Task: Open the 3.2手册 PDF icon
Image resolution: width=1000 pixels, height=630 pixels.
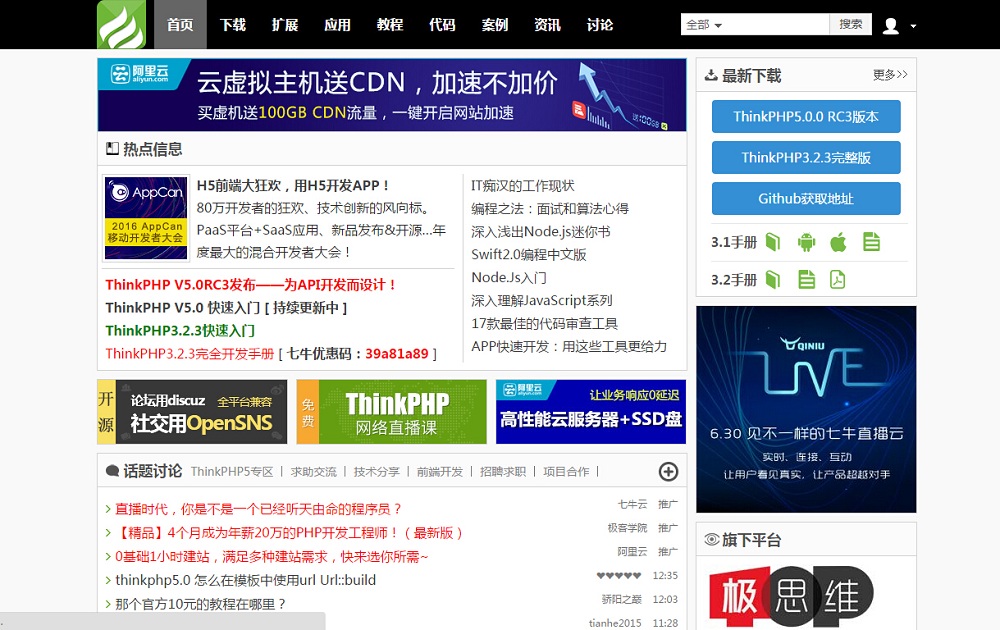Action: click(x=837, y=279)
